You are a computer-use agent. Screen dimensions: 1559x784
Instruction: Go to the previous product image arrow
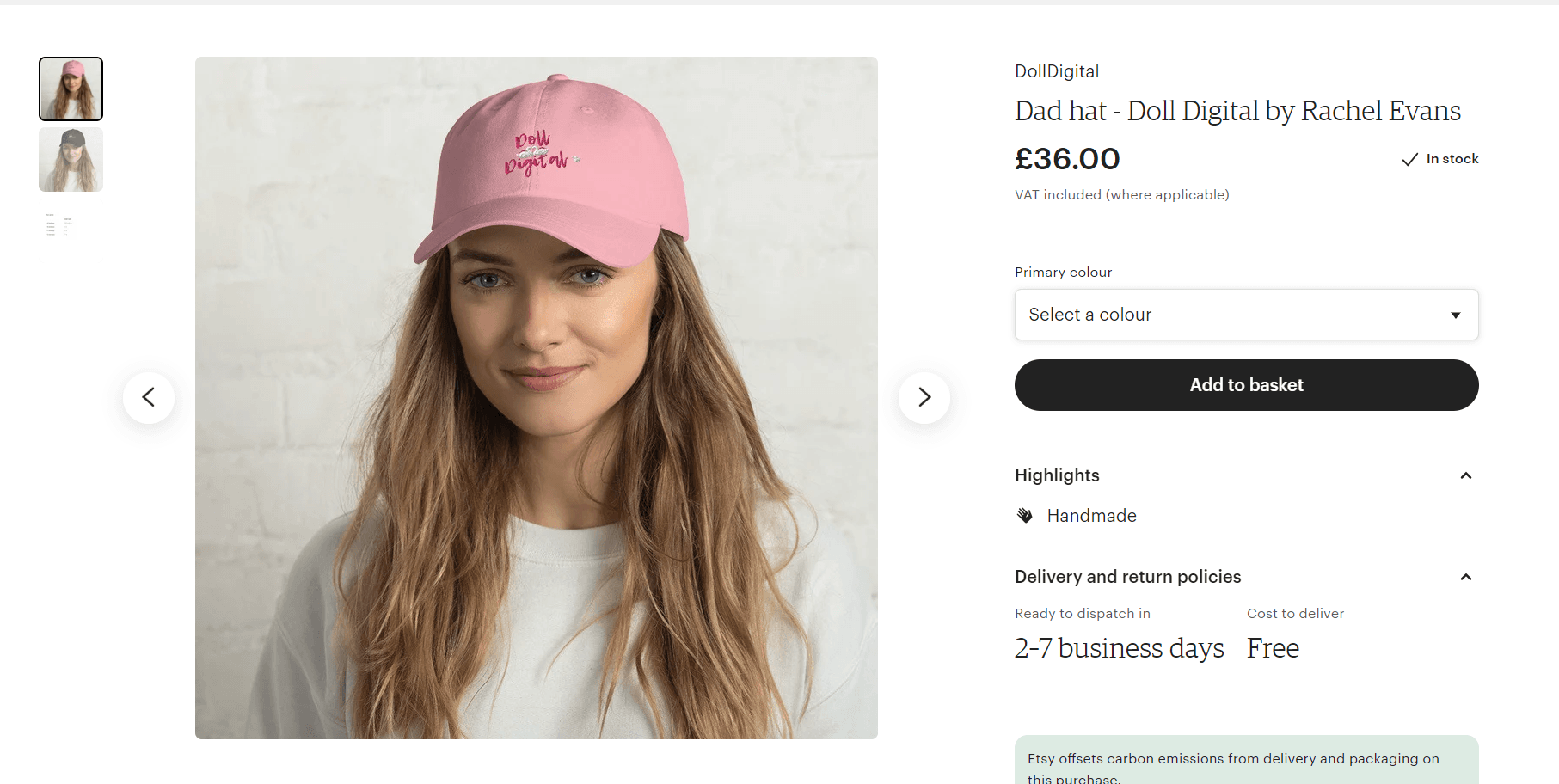coord(149,397)
